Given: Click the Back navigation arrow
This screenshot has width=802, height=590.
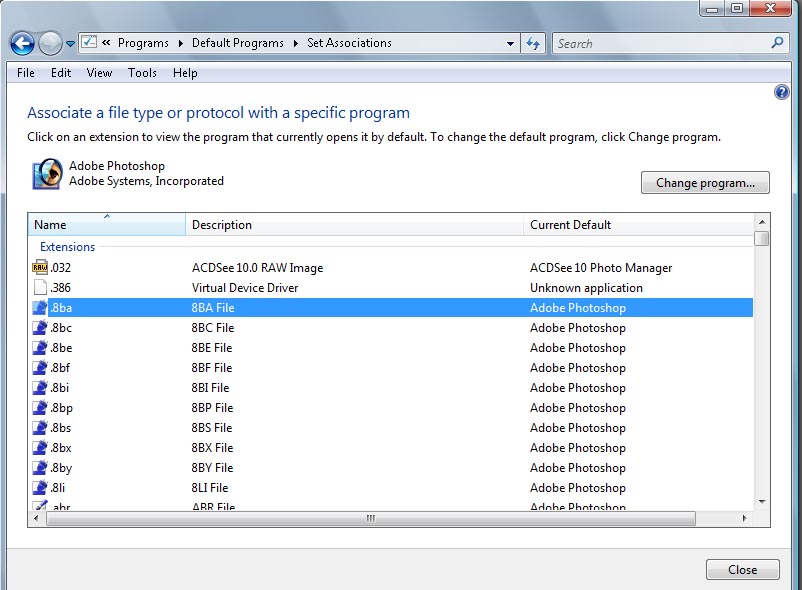Looking at the screenshot, I should tap(22, 43).
